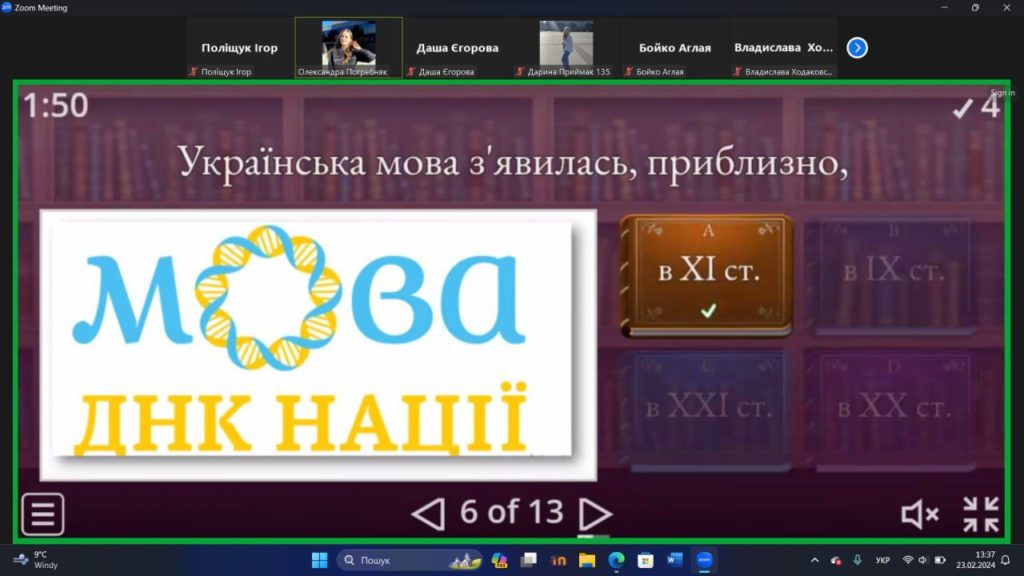This screenshot has height=576, width=1024.
Task: Select Владислава Ходаковська participant tile
Action: pyautogui.click(x=784, y=48)
